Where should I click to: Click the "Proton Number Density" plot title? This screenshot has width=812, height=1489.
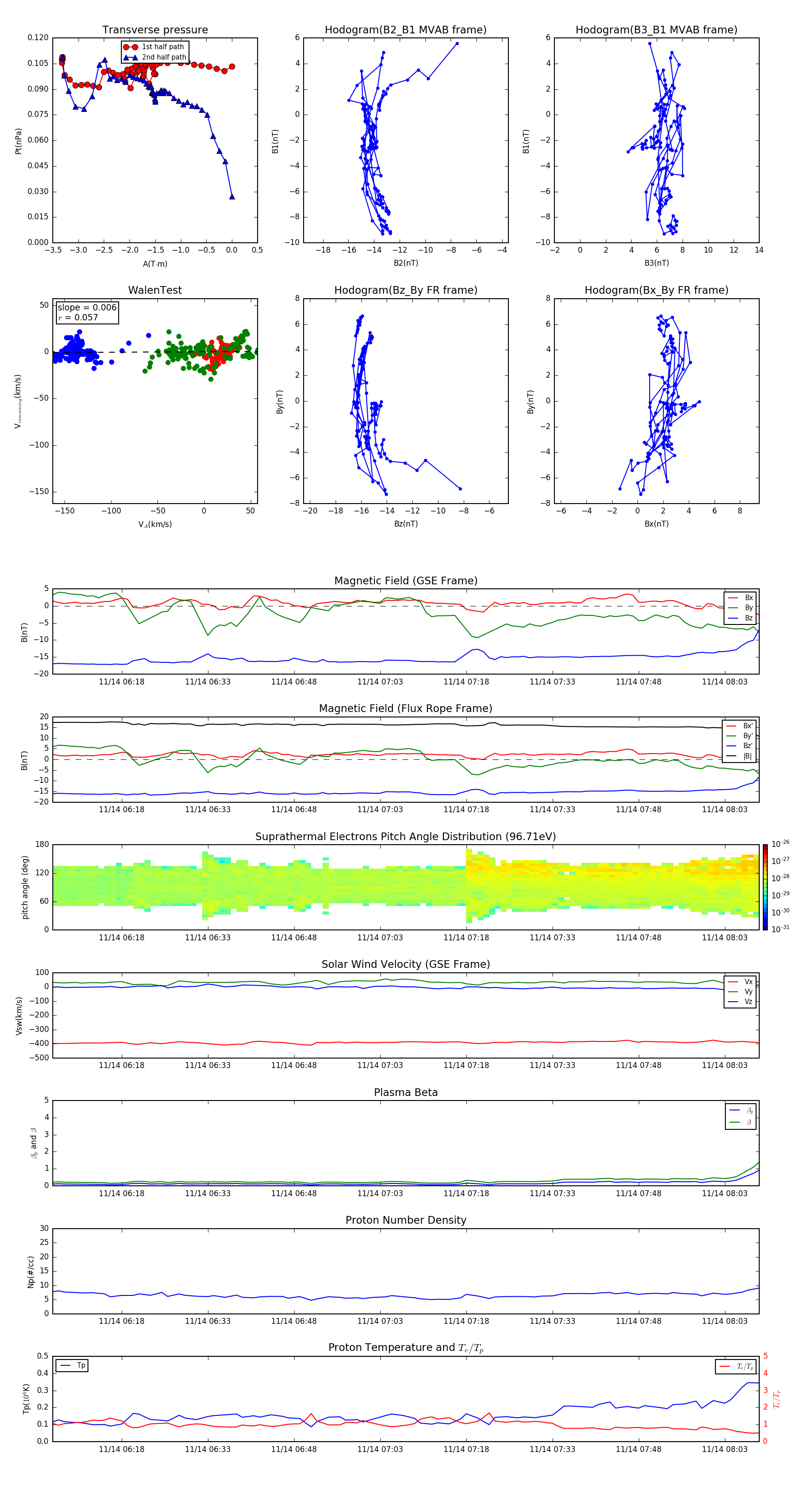coord(406,1220)
